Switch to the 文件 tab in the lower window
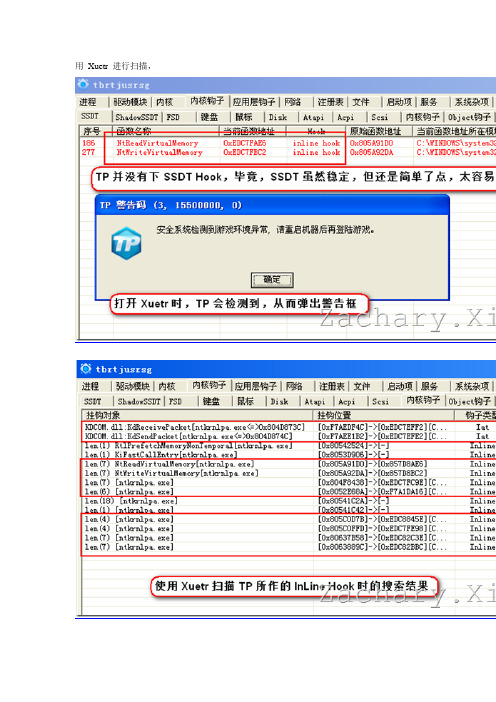This screenshot has width=496, height=702. click(x=362, y=386)
